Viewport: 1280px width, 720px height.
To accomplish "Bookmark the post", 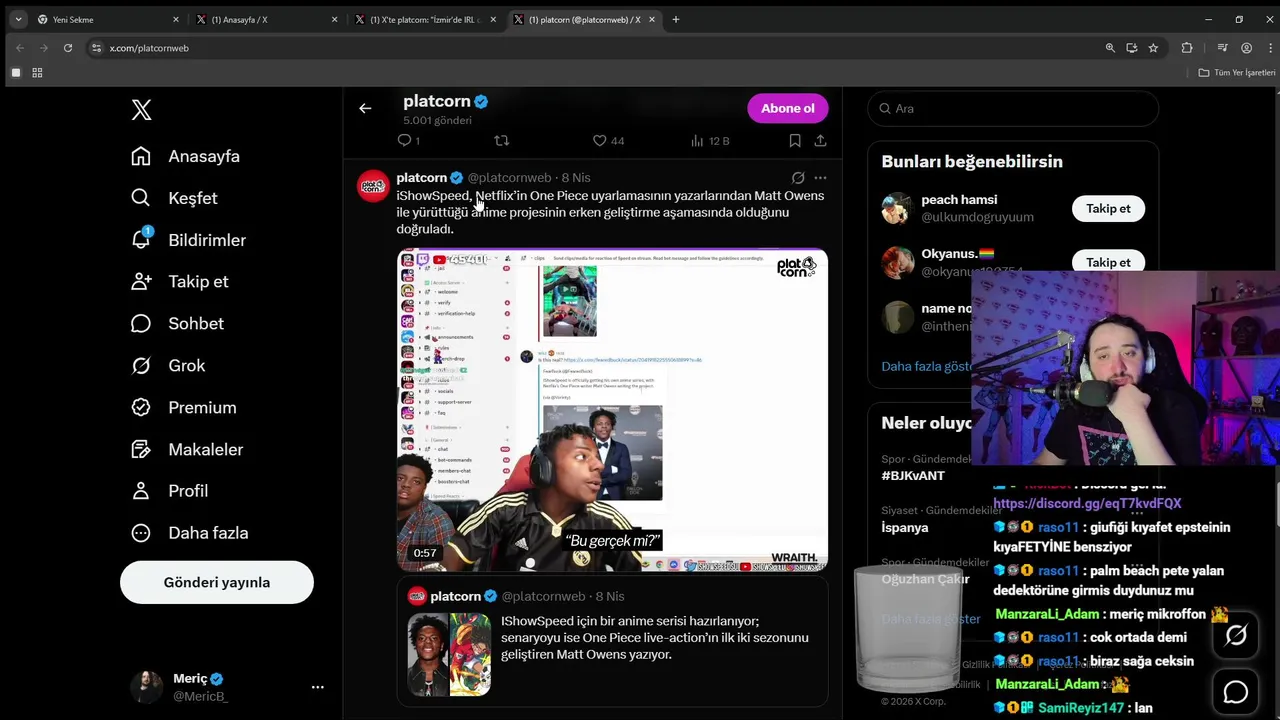I will click(794, 141).
